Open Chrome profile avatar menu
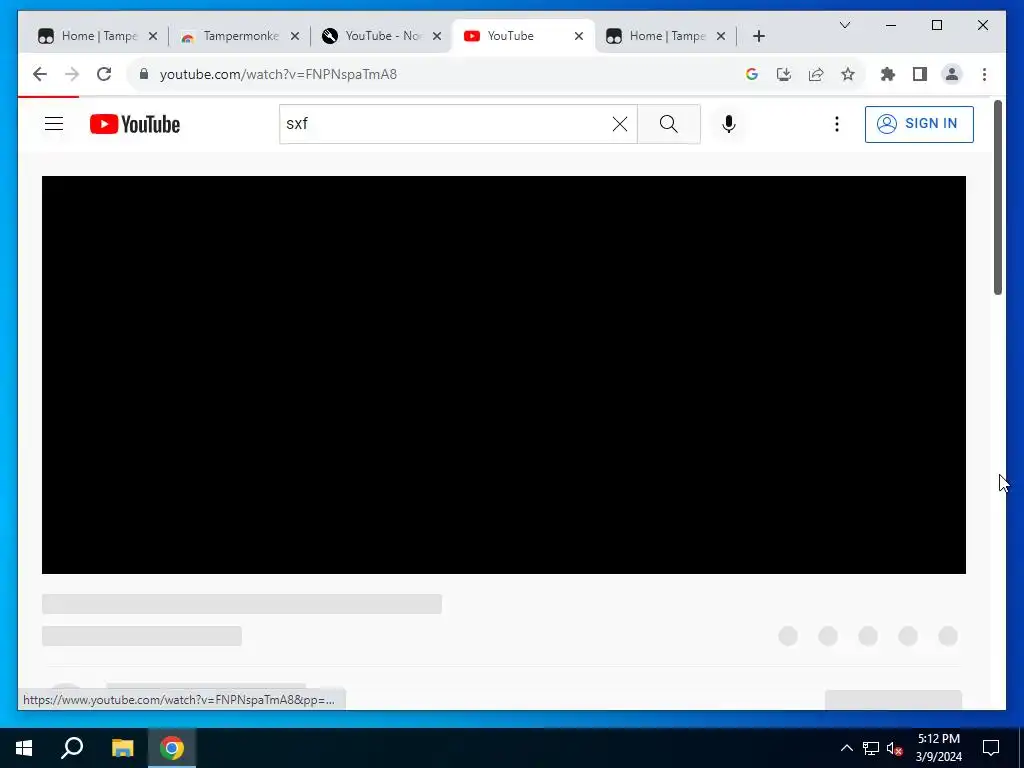 (952, 74)
